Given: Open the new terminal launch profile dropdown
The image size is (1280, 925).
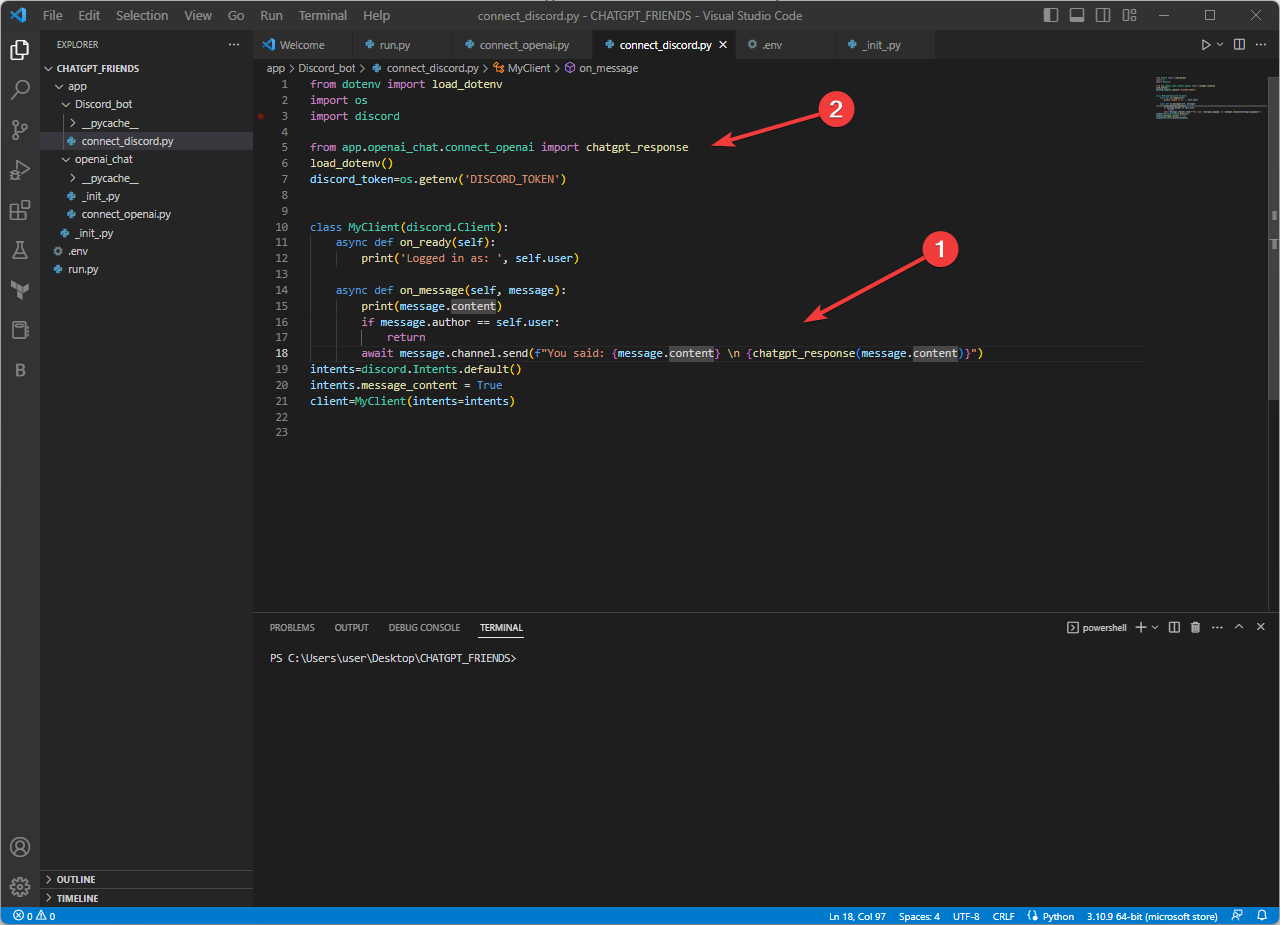Looking at the screenshot, I should (x=1155, y=627).
